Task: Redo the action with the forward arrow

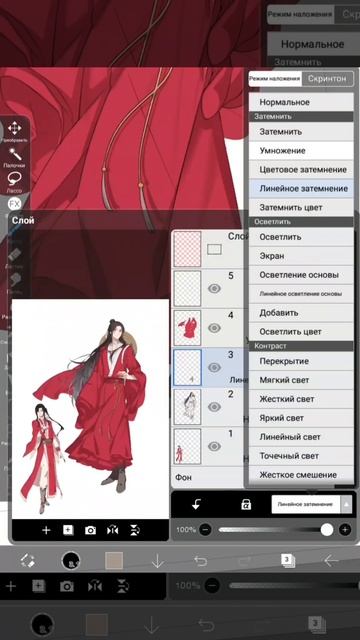Action: pos(244,561)
